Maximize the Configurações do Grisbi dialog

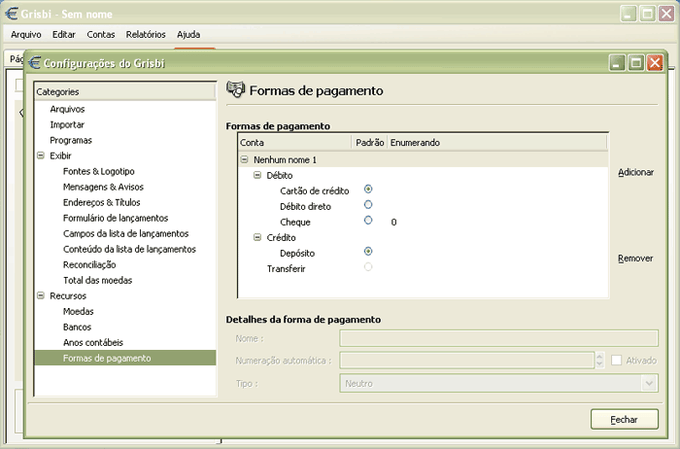[636, 63]
